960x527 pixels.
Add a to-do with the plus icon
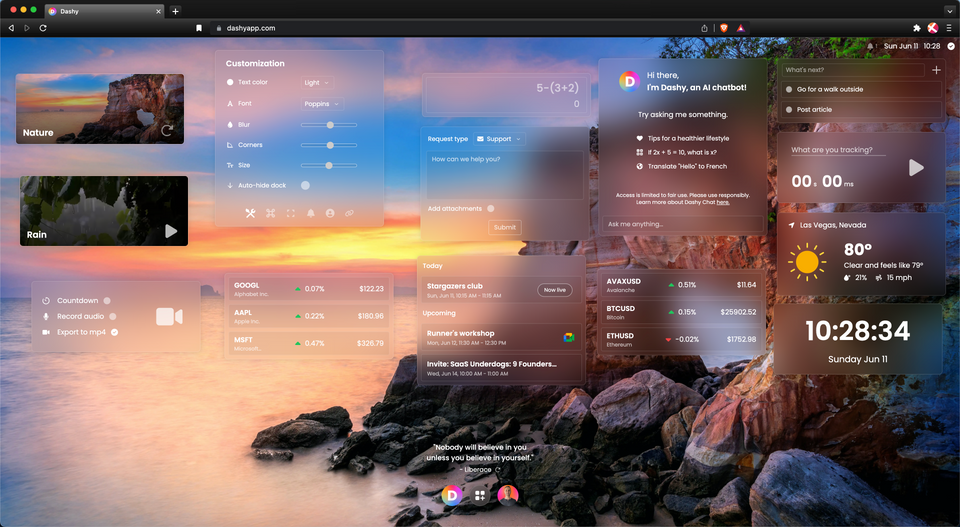click(x=936, y=70)
